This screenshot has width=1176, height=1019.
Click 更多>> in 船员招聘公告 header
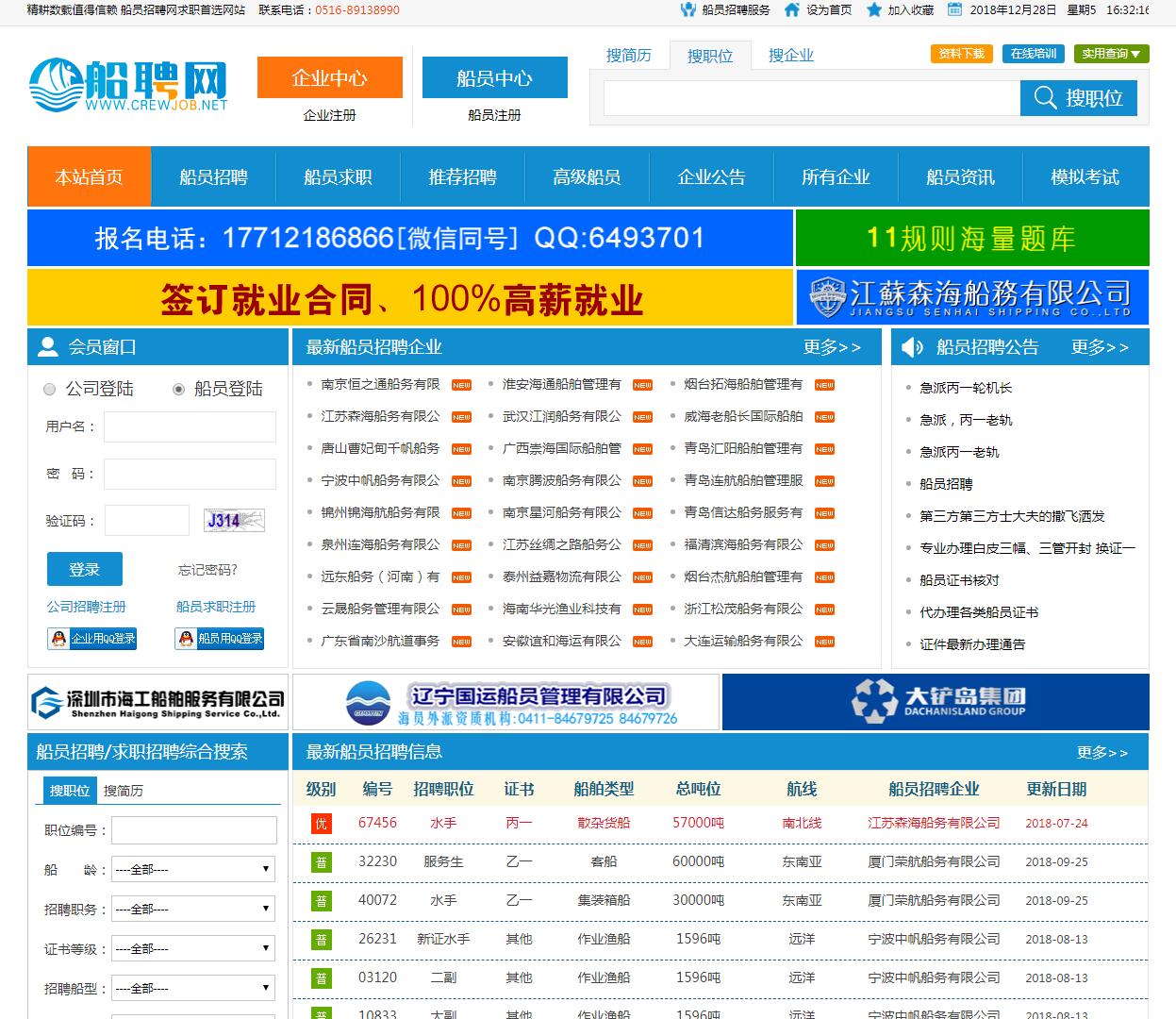tap(1100, 347)
